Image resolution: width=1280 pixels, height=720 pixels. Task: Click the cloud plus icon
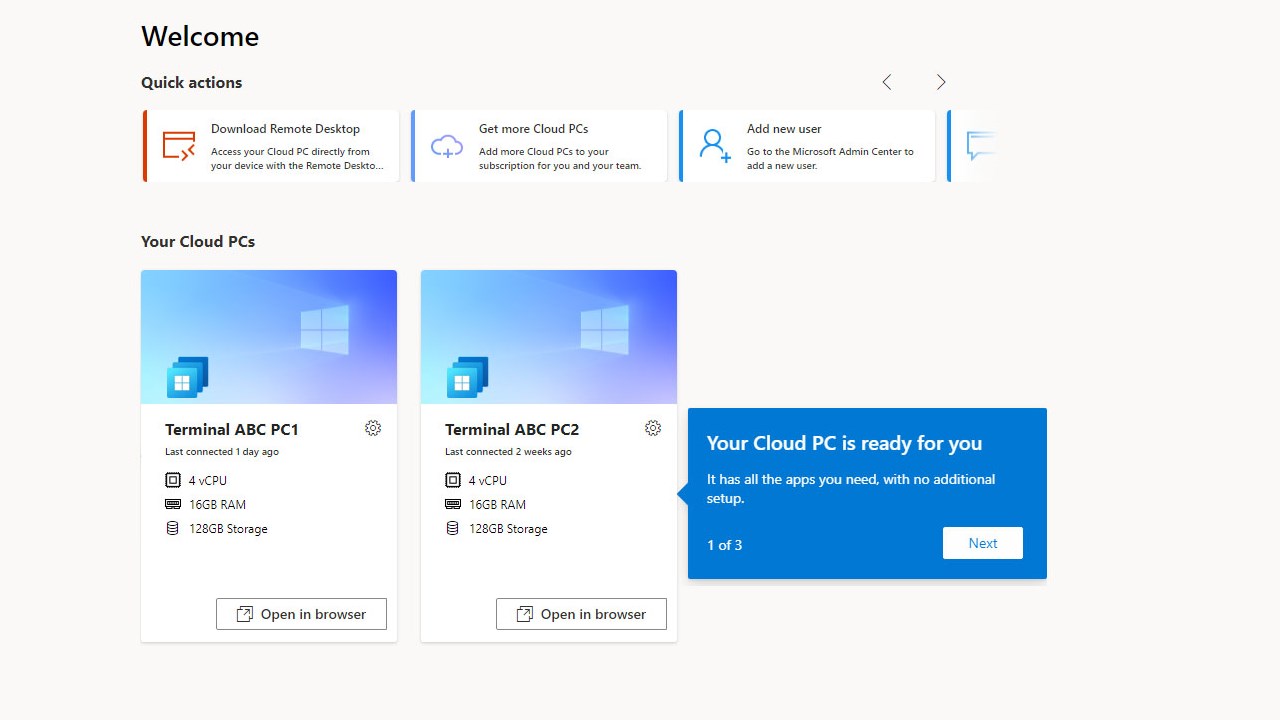(x=447, y=146)
